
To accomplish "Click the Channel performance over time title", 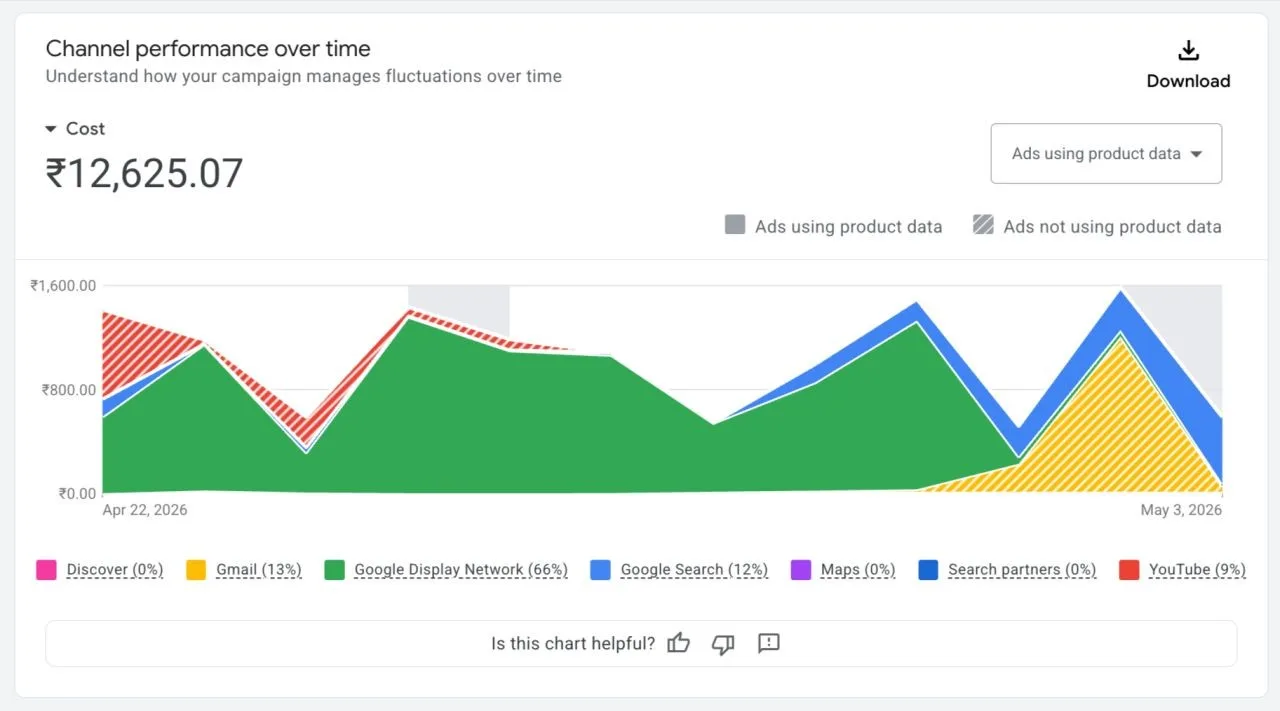I will click(208, 48).
